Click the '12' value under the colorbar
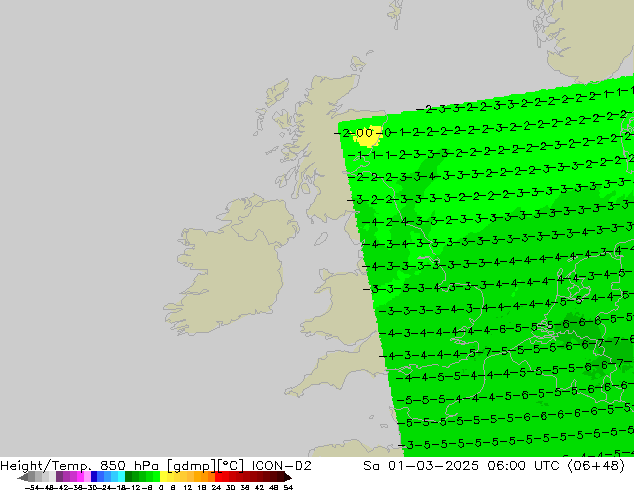Viewport: 634px width, 490px height. click(x=187, y=487)
